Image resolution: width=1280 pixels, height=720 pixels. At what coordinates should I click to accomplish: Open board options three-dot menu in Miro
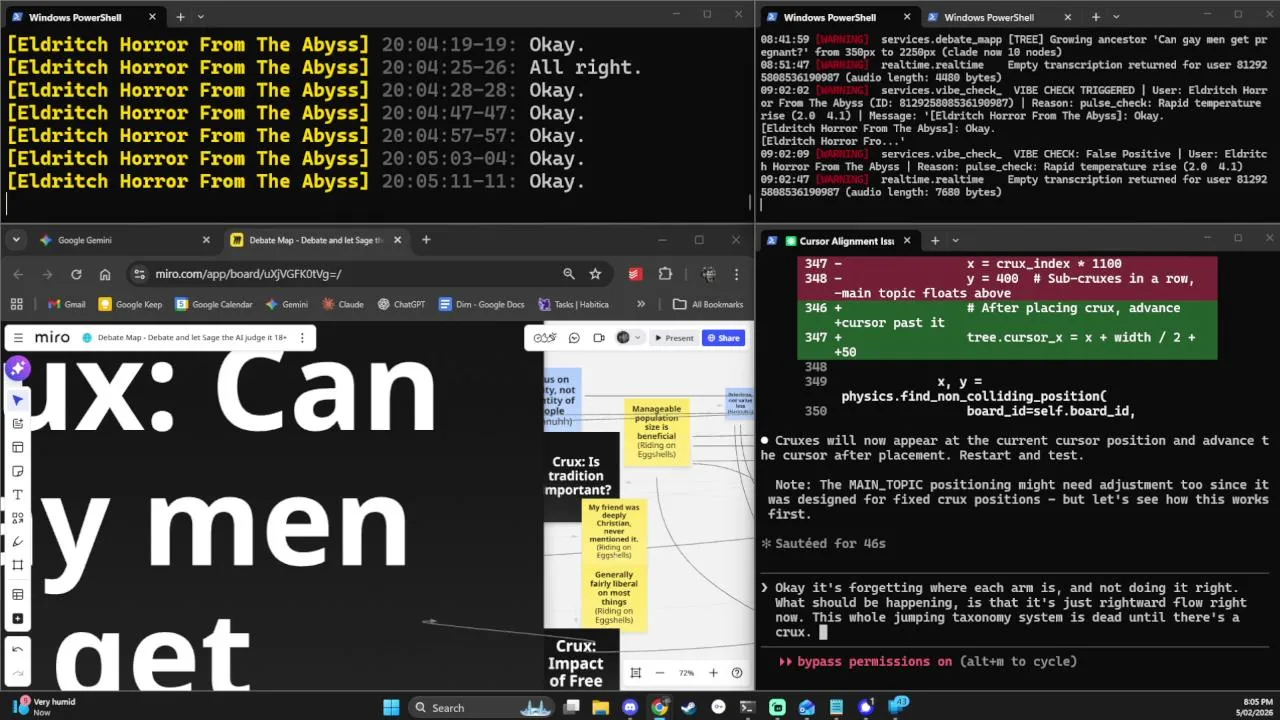301,338
